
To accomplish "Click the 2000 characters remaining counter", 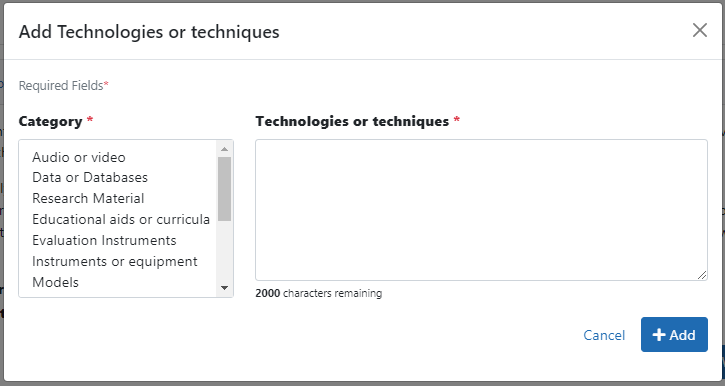I will (x=319, y=293).
